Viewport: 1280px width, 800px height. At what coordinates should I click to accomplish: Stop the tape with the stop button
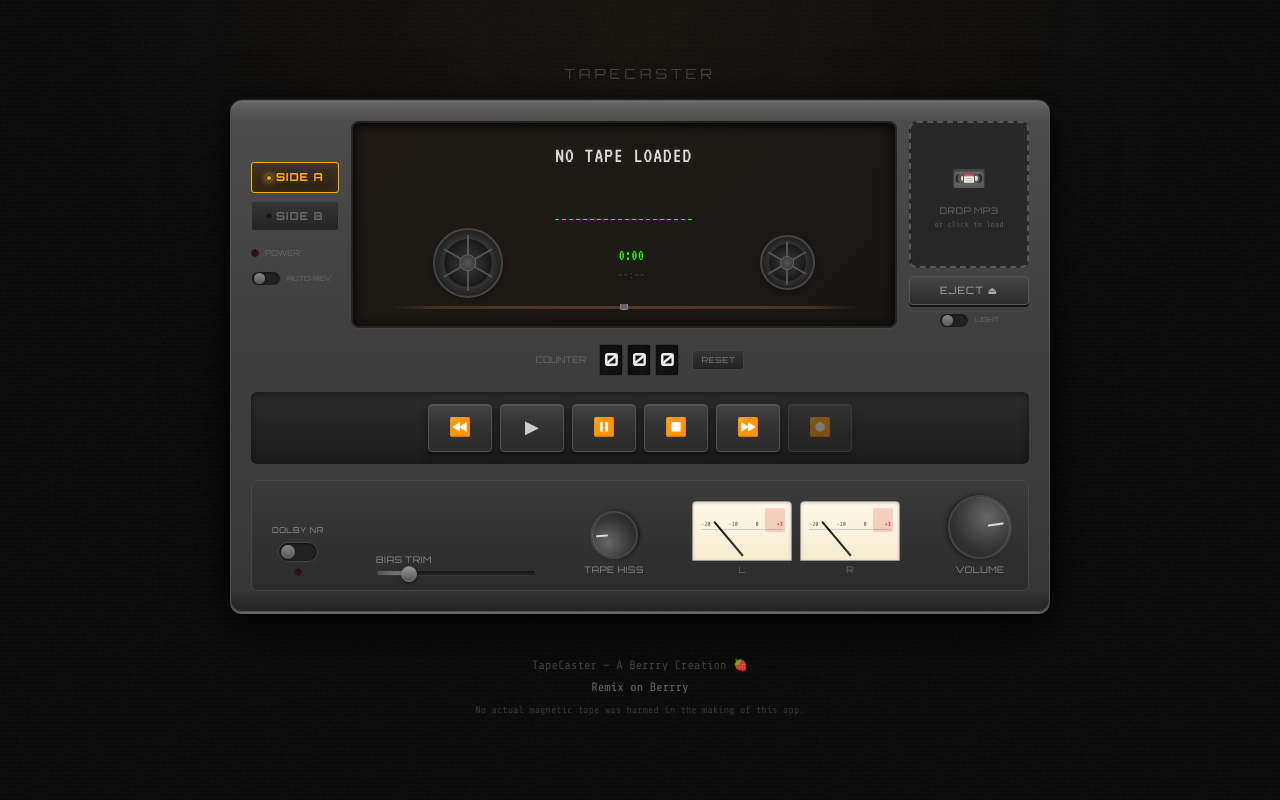676,428
